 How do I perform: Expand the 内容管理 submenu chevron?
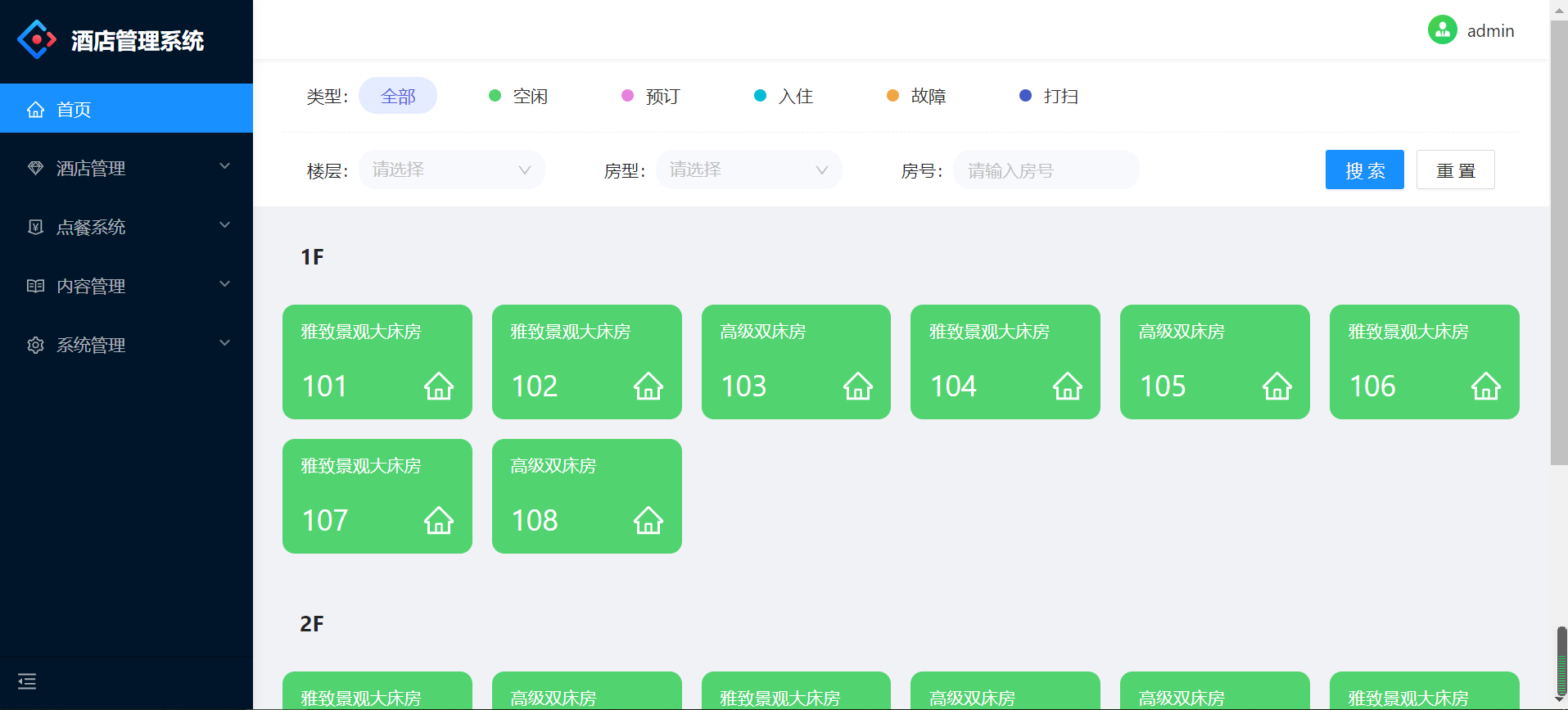click(x=225, y=284)
